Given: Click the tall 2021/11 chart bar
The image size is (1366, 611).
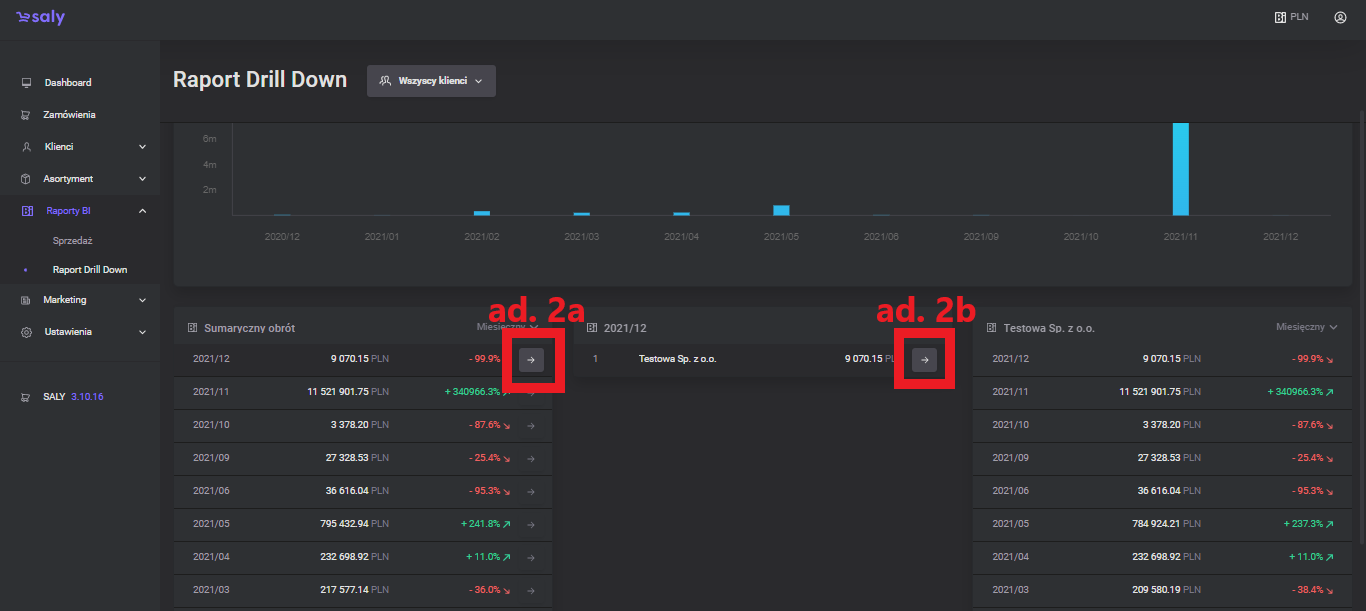Looking at the screenshot, I should (1180, 168).
